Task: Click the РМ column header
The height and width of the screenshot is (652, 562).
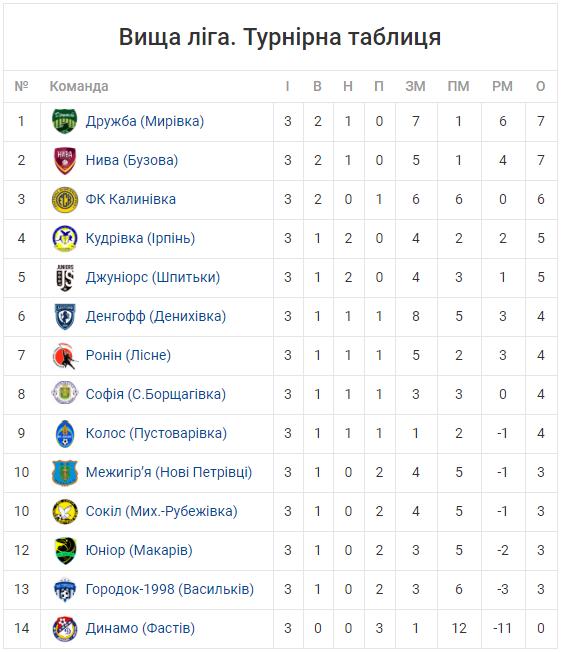Action: [503, 86]
